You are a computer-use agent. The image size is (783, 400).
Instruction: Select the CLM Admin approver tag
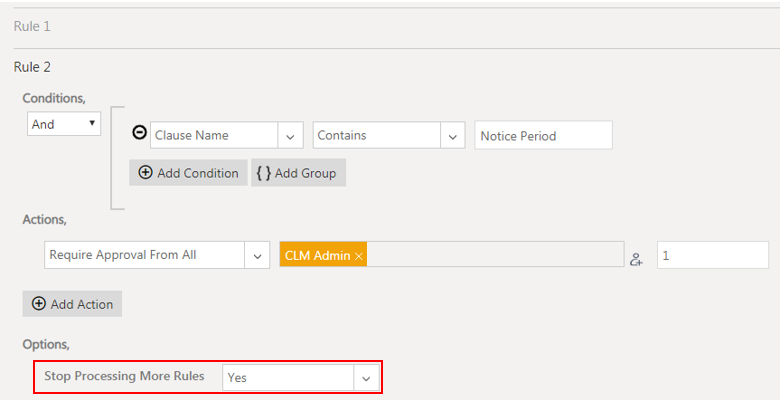point(317,256)
